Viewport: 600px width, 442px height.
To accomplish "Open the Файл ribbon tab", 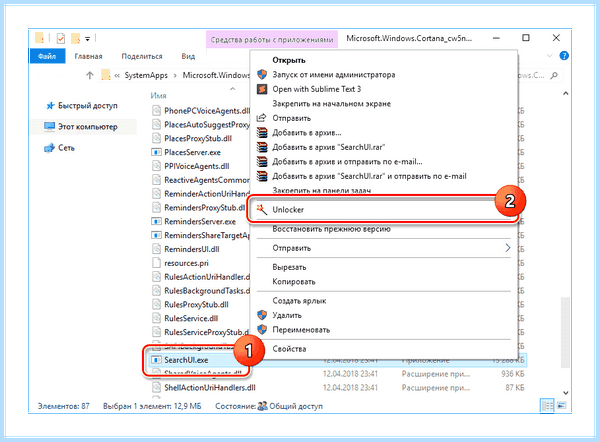I will 47,56.
